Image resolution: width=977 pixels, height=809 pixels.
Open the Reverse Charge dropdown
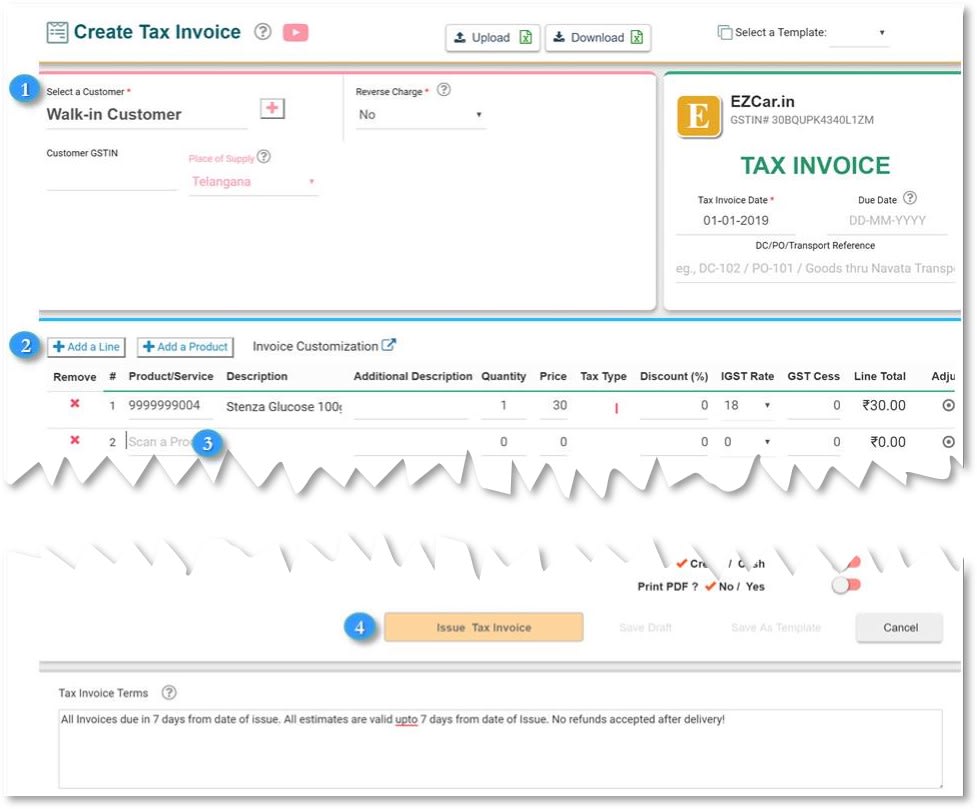tap(478, 115)
